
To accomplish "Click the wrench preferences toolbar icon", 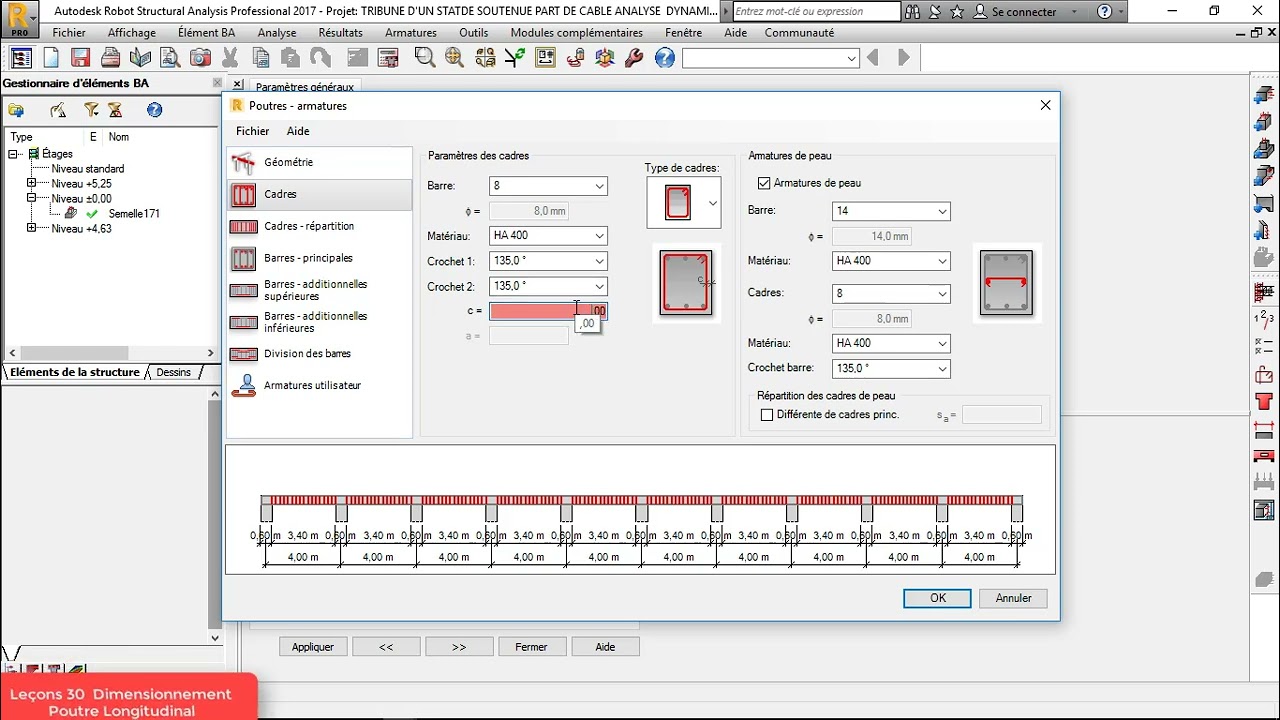I will [x=634, y=58].
